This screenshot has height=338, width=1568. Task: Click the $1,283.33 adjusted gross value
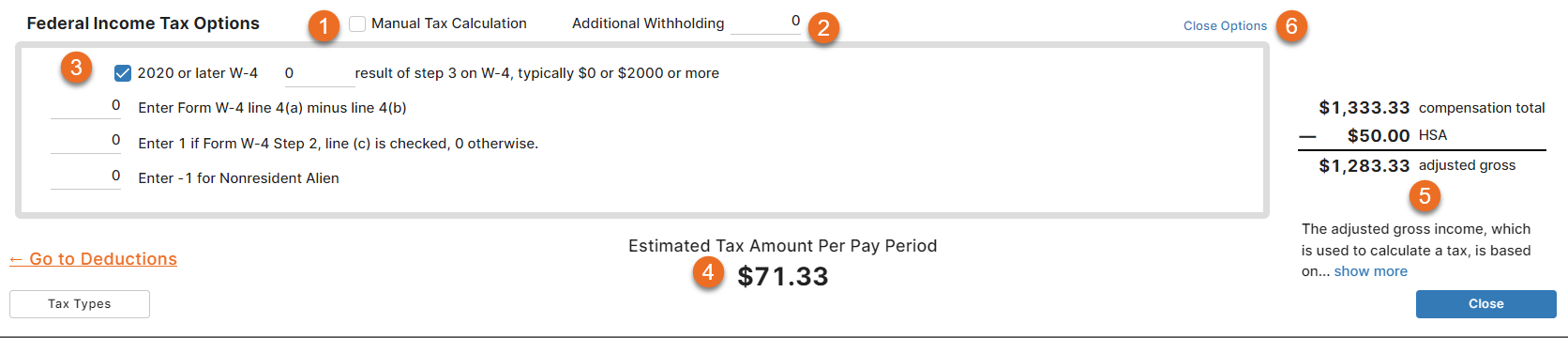1364,166
